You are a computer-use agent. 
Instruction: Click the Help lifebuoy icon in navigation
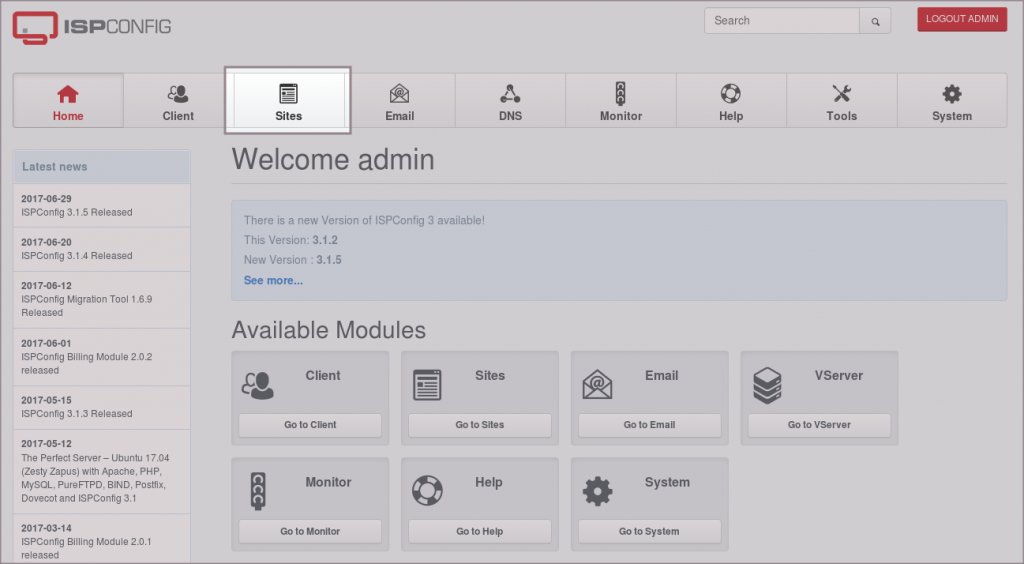pos(731,93)
